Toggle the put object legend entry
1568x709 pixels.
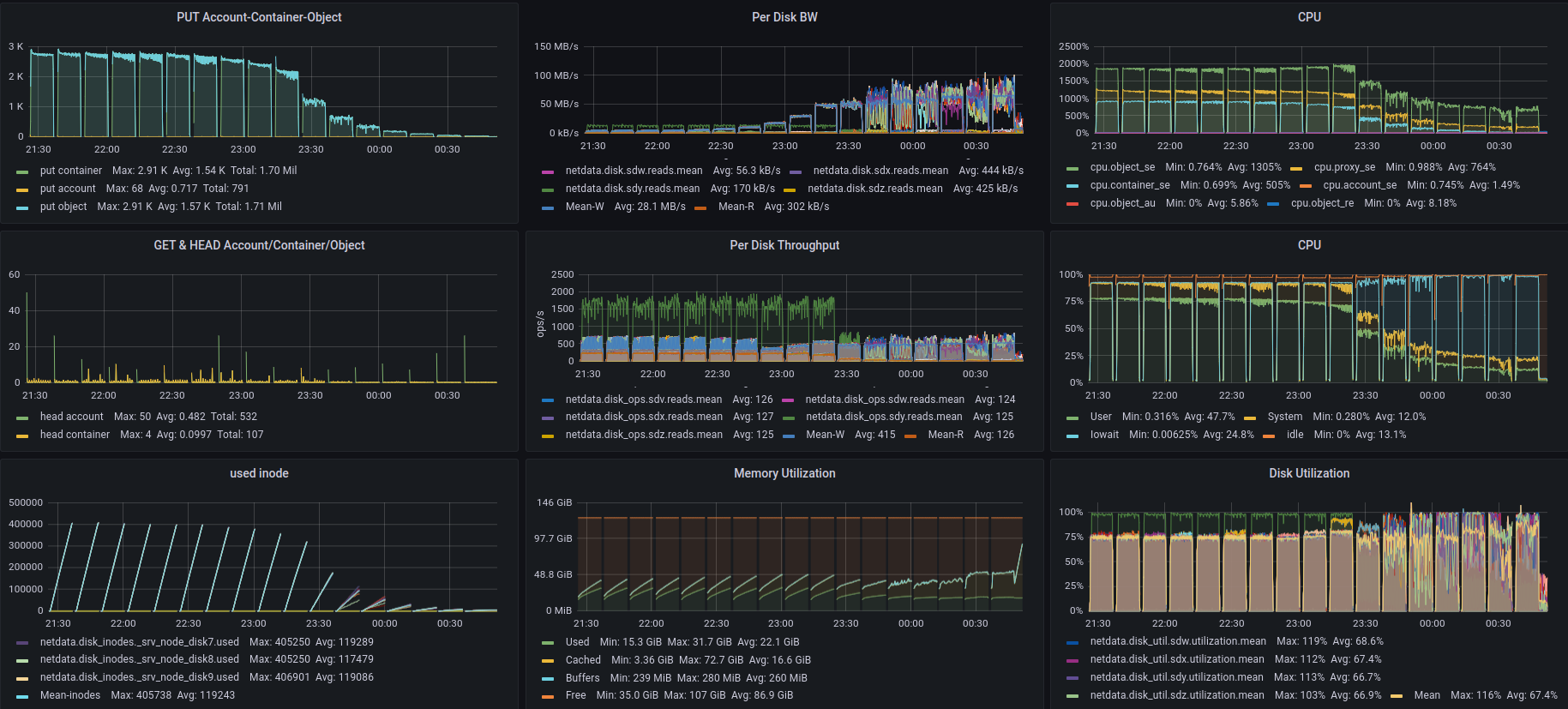click(x=63, y=207)
